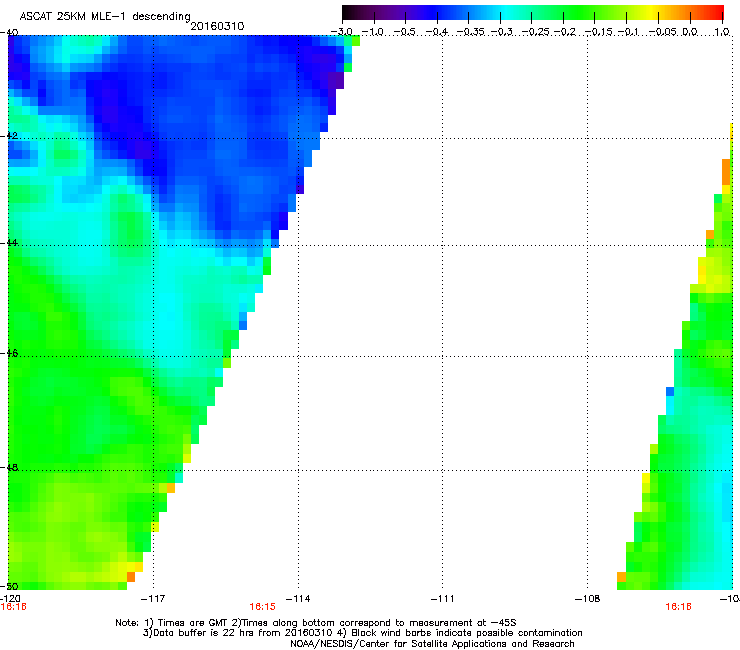Viewport: 740px width, 650px height.
Task: Click the latitude axis label -46
Action: [x=9, y=353]
